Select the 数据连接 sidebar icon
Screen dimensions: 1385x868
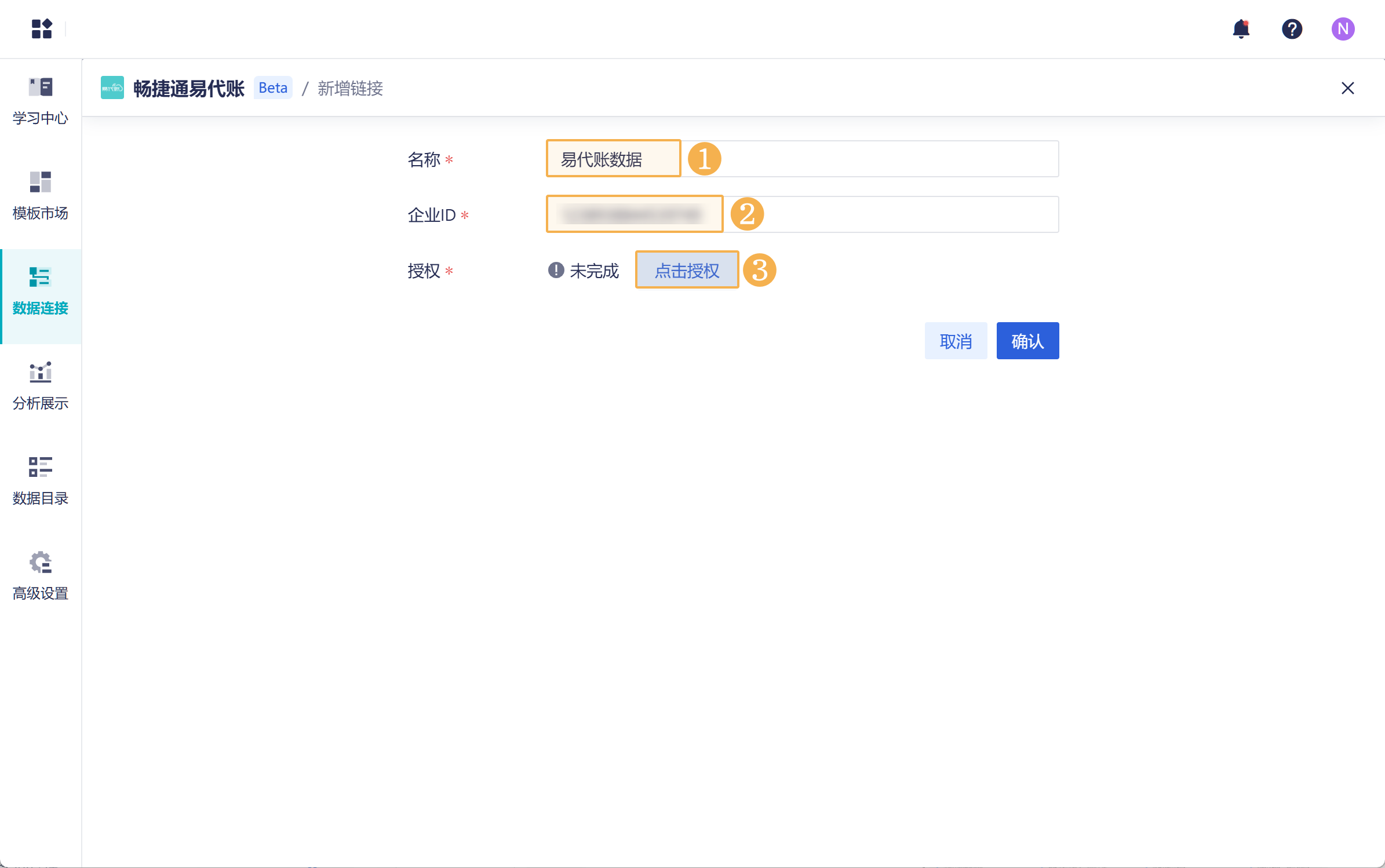39,289
